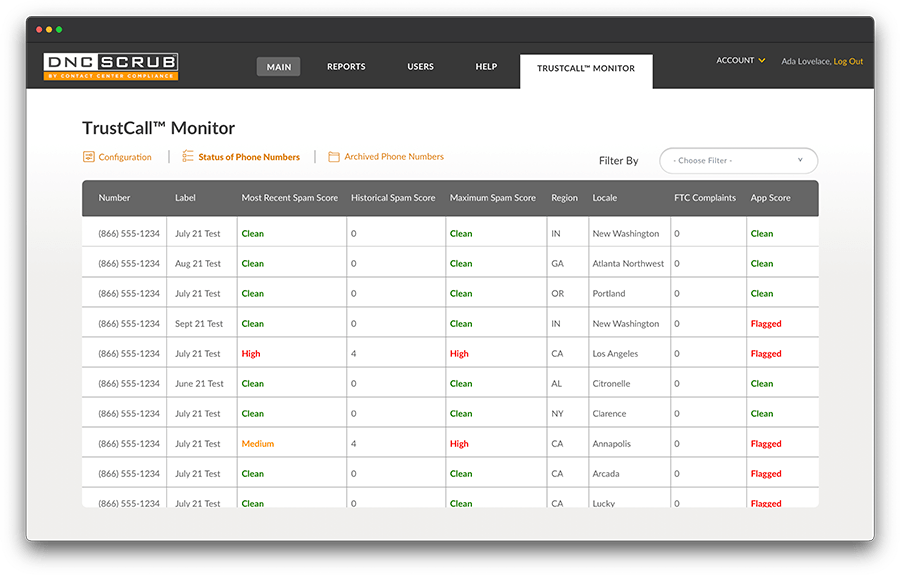Click High in Most Recent Spam Score column
The image size is (900, 575).
pos(251,353)
